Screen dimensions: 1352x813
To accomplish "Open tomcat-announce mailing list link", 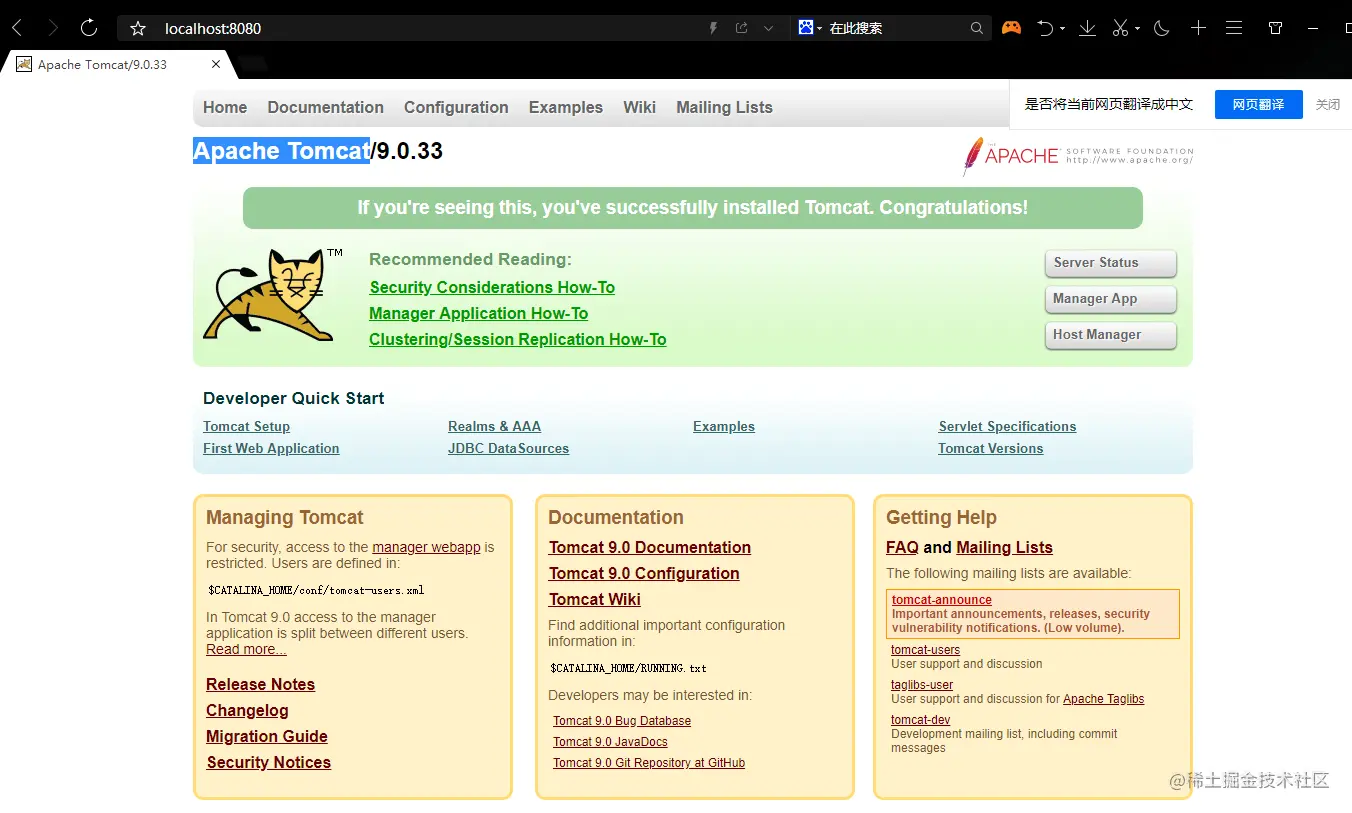I will 941,600.
